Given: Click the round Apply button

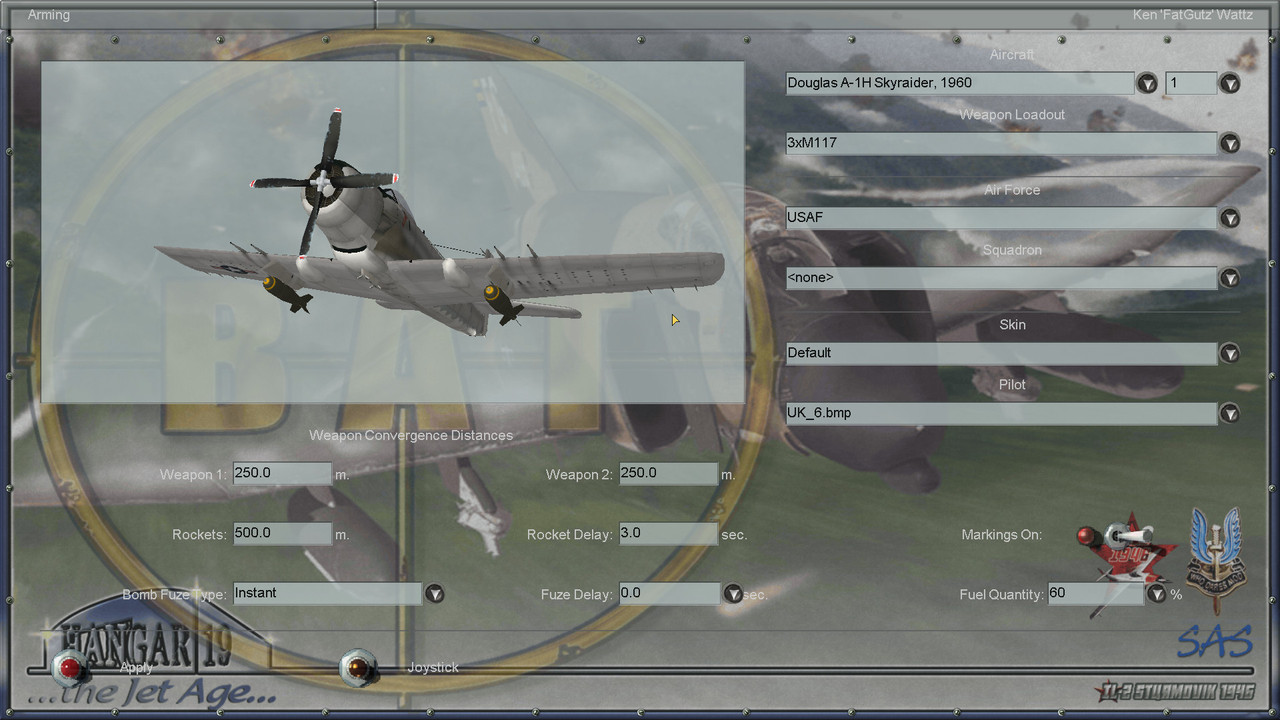Looking at the screenshot, I should 70,667.
